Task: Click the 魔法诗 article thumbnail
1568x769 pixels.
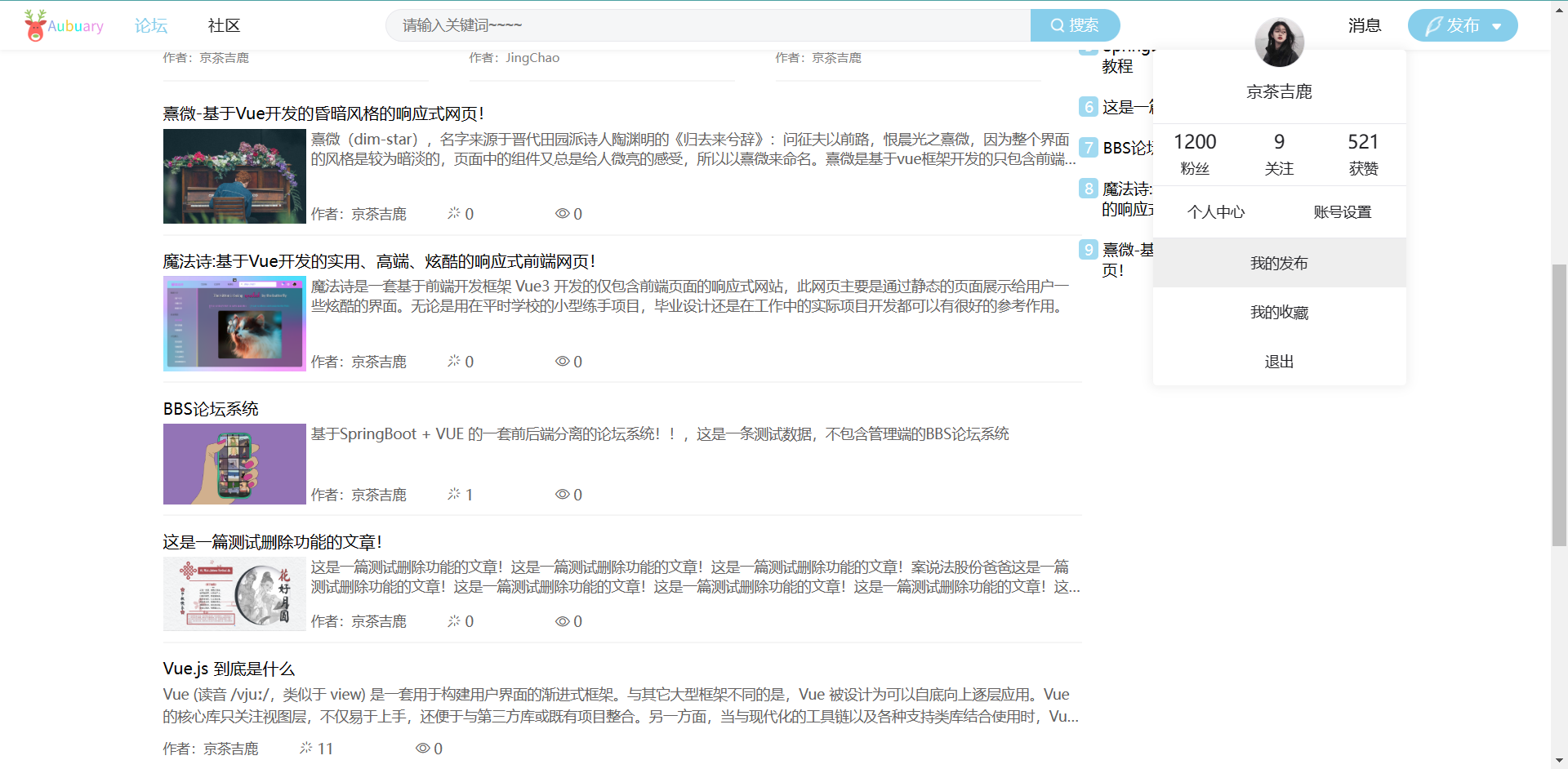Action: (234, 323)
